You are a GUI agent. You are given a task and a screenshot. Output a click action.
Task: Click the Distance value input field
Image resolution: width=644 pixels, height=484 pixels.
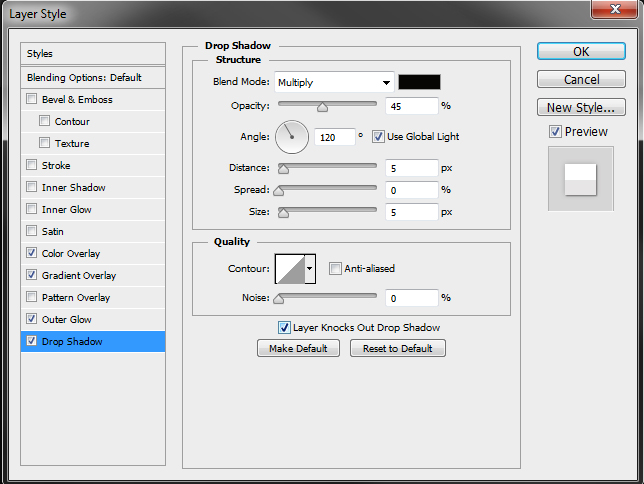[x=411, y=168]
